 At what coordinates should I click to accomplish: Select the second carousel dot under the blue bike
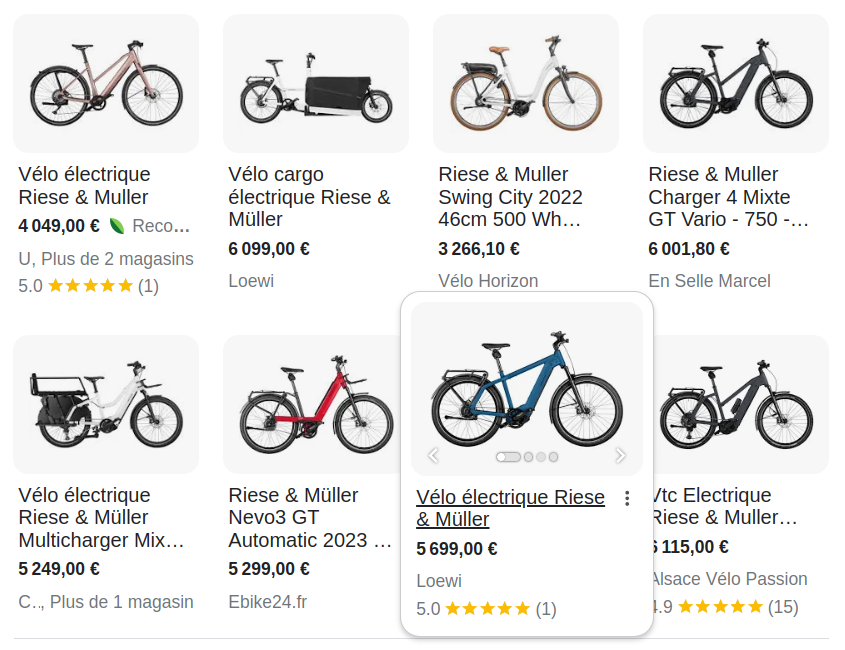[x=528, y=457]
